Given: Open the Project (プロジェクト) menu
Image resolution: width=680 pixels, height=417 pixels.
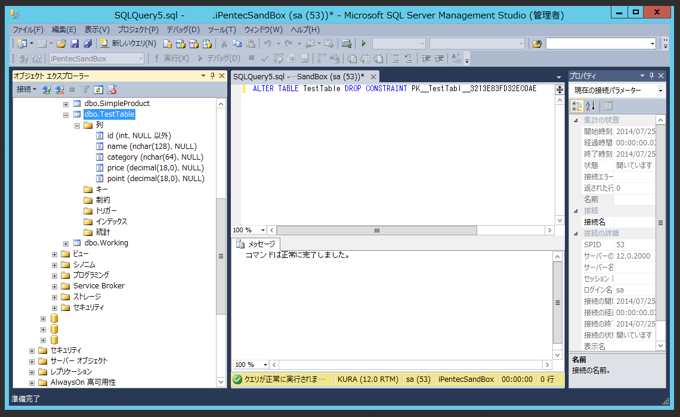Looking at the screenshot, I should click(138, 29).
